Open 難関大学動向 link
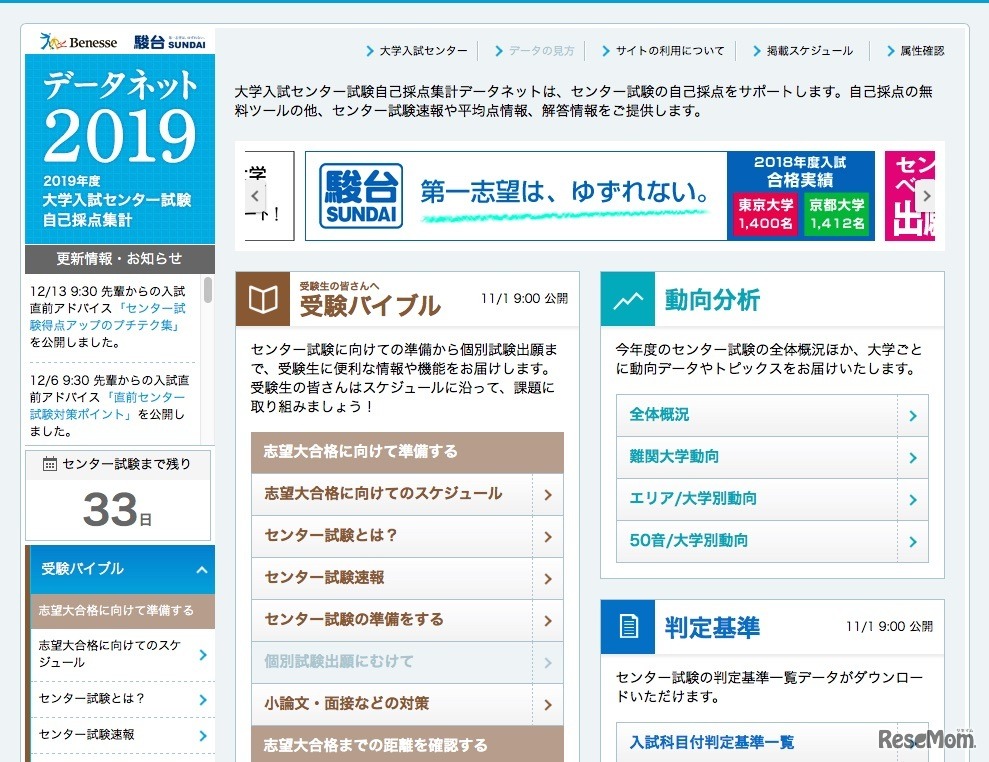The image size is (989, 762). 674,456
